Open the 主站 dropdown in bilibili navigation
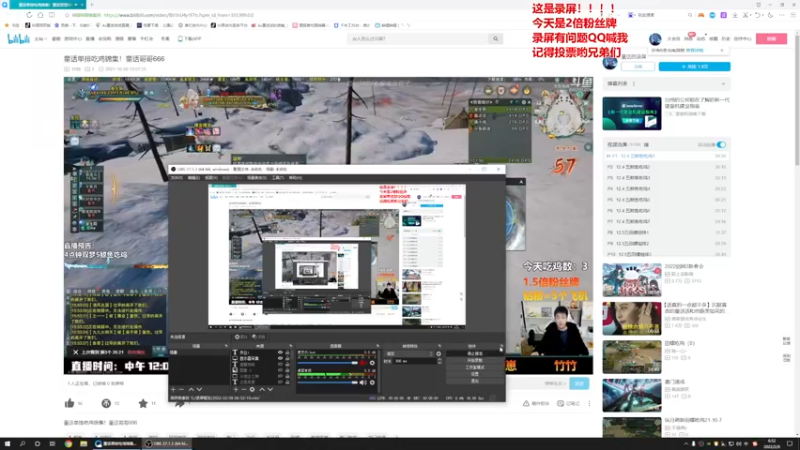 [40, 39]
